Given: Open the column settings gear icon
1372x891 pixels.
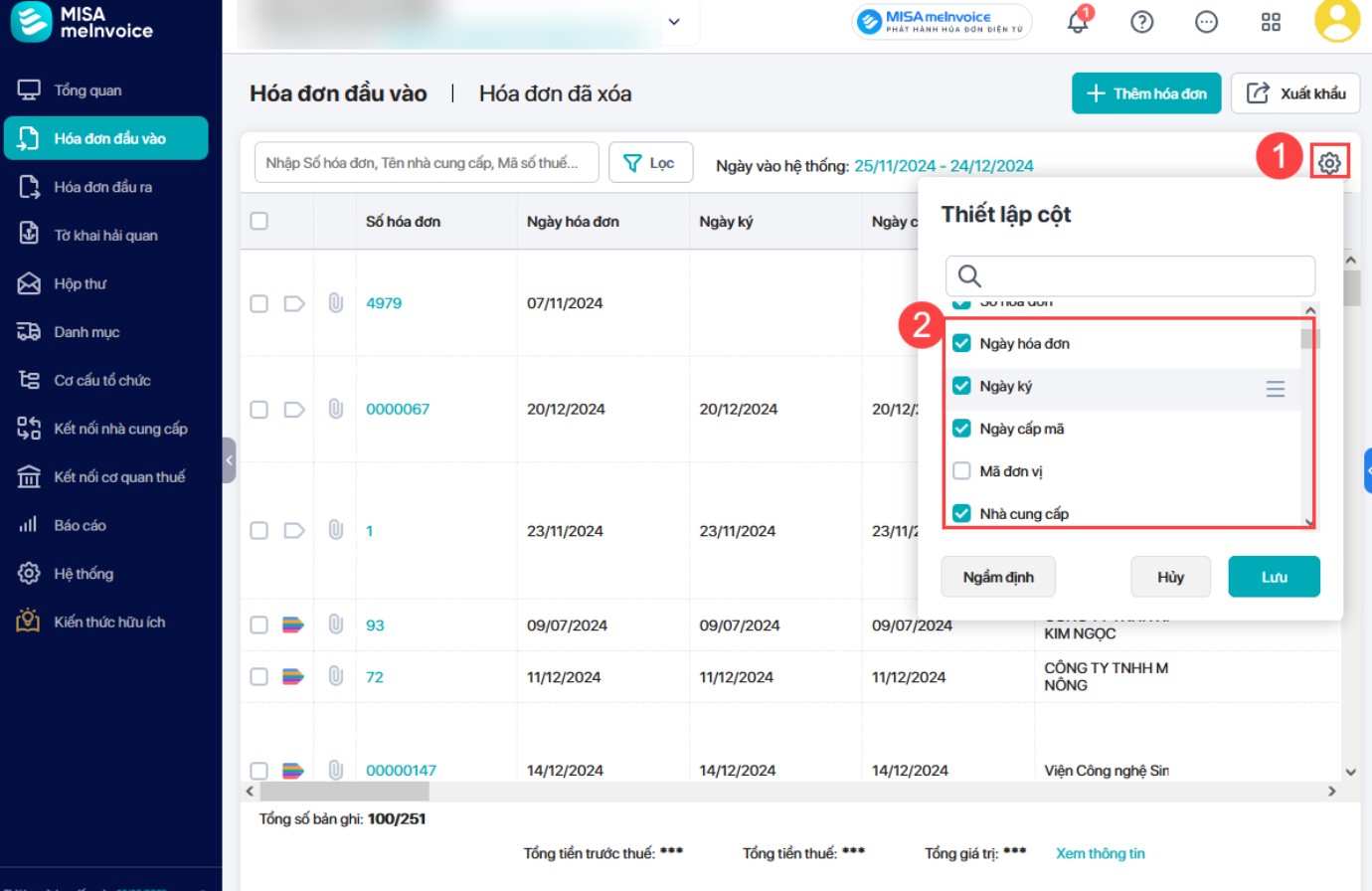Looking at the screenshot, I should click(1329, 162).
